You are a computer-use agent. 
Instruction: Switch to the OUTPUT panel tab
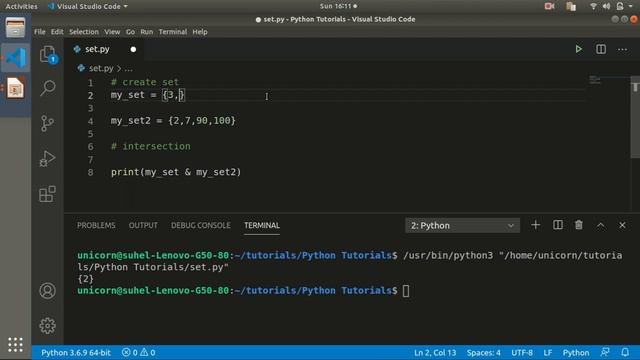tap(143, 225)
